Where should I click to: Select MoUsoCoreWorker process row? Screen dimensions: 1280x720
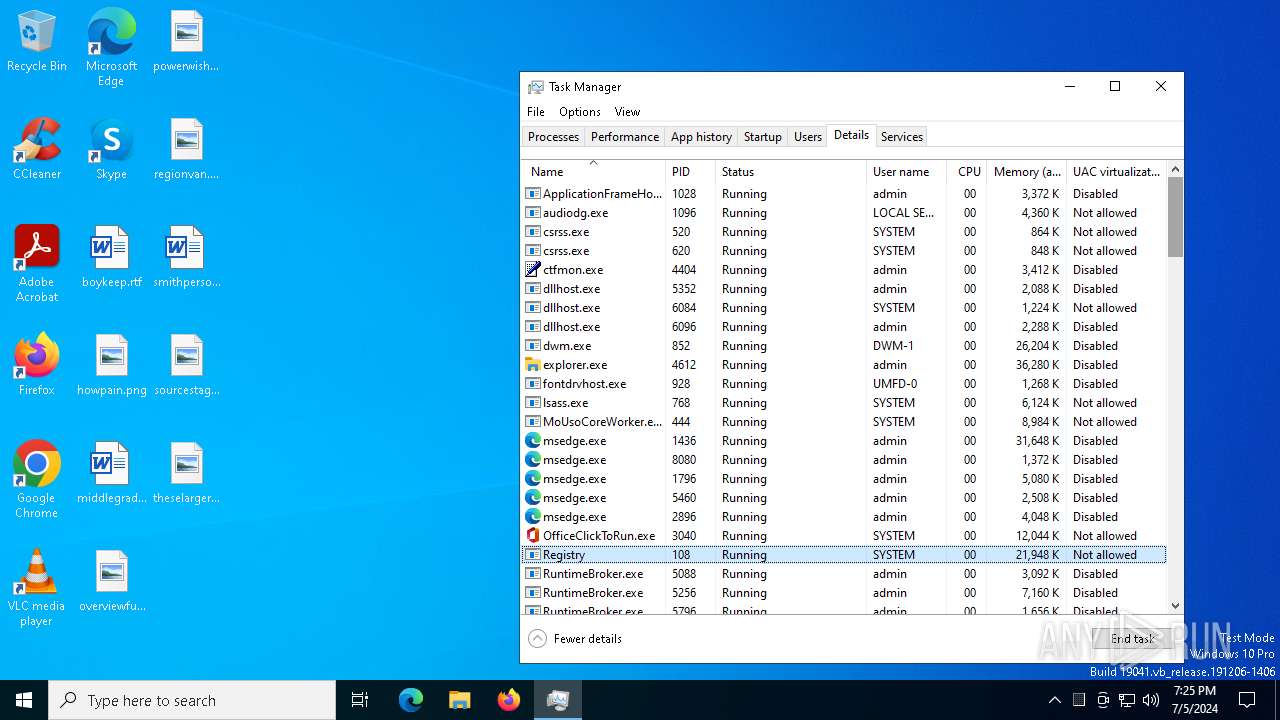click(x=844, y=422)
